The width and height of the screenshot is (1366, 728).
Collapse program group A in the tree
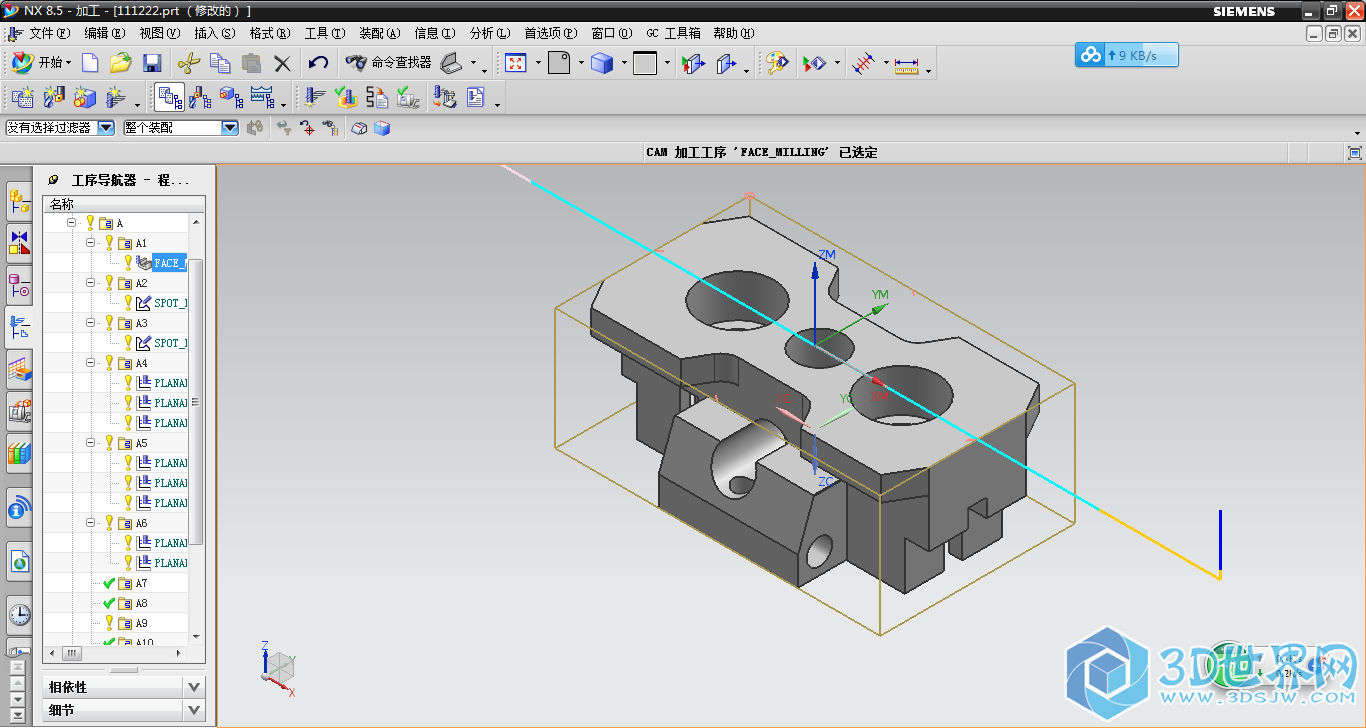(71, 223)
